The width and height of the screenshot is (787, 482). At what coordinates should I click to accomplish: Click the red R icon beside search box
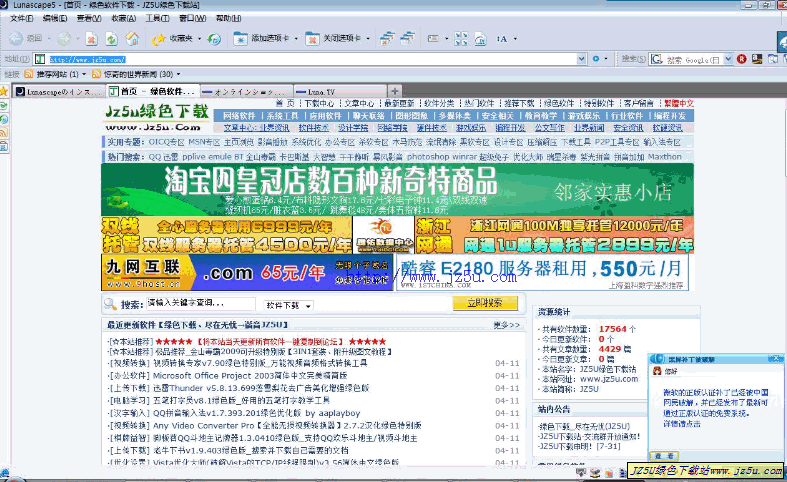point(742,59)
